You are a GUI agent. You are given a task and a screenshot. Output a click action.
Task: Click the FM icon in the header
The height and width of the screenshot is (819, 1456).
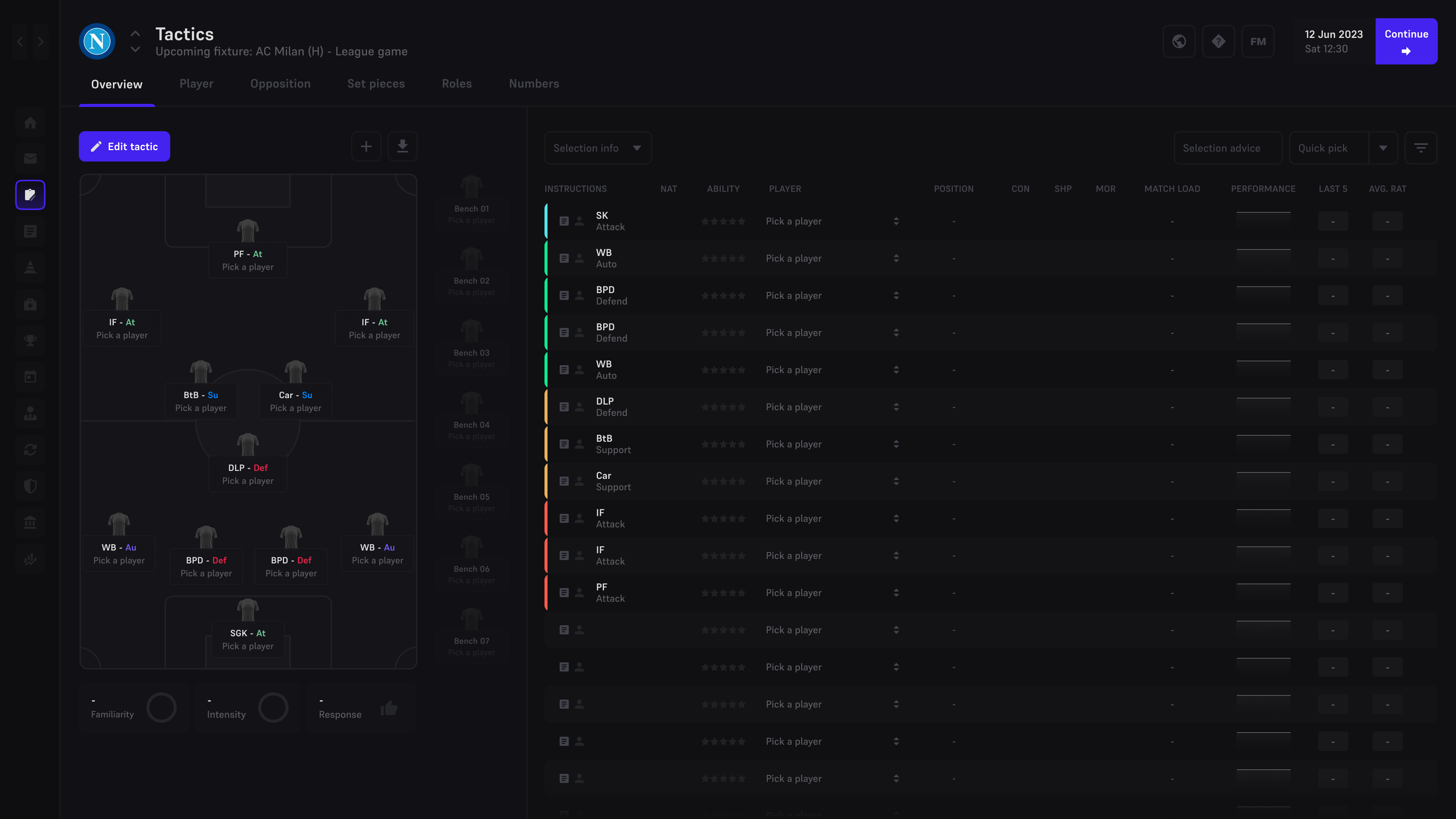1258,41
